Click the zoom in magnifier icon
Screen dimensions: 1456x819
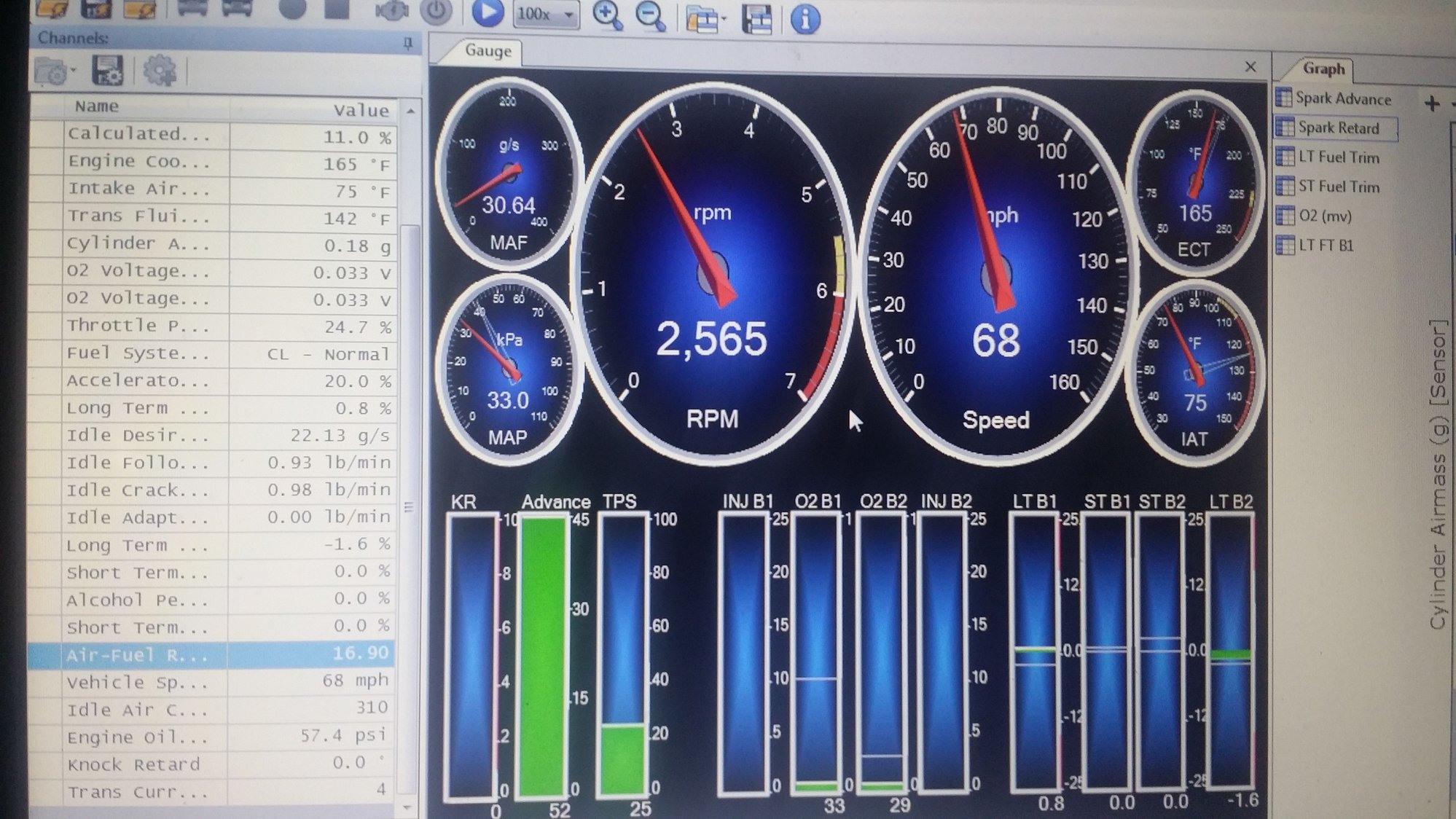pyautogui.click(x=607, y=15)
